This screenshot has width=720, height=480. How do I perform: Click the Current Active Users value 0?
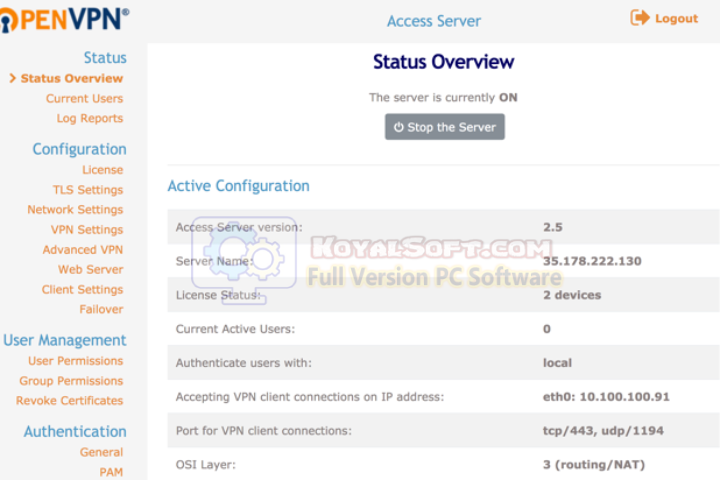point(546,329)
